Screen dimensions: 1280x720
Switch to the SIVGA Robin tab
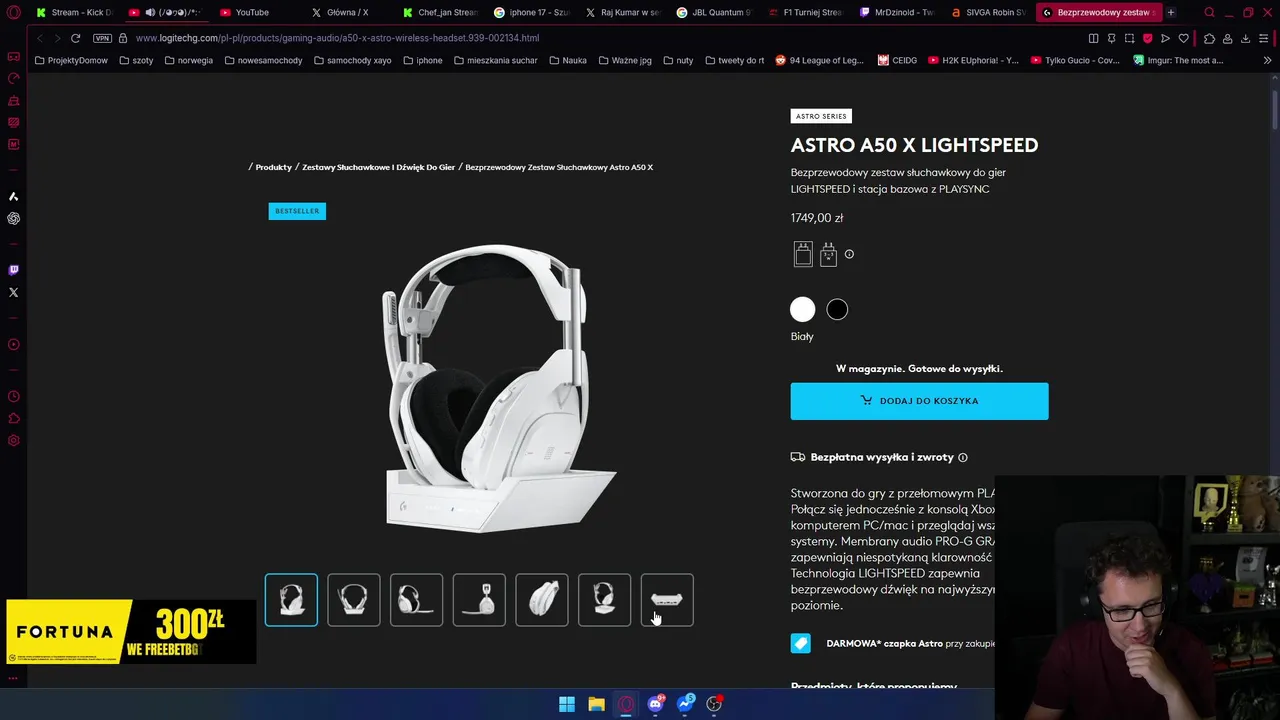coord(988,12)
